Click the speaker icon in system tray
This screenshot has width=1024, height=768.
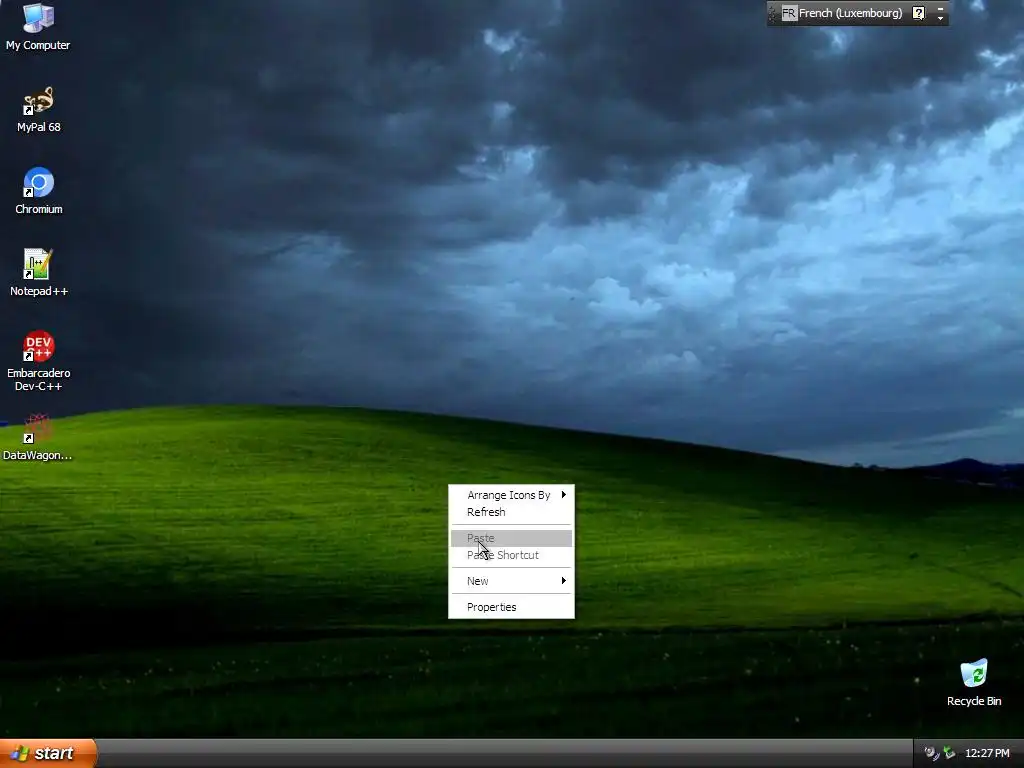931,753
